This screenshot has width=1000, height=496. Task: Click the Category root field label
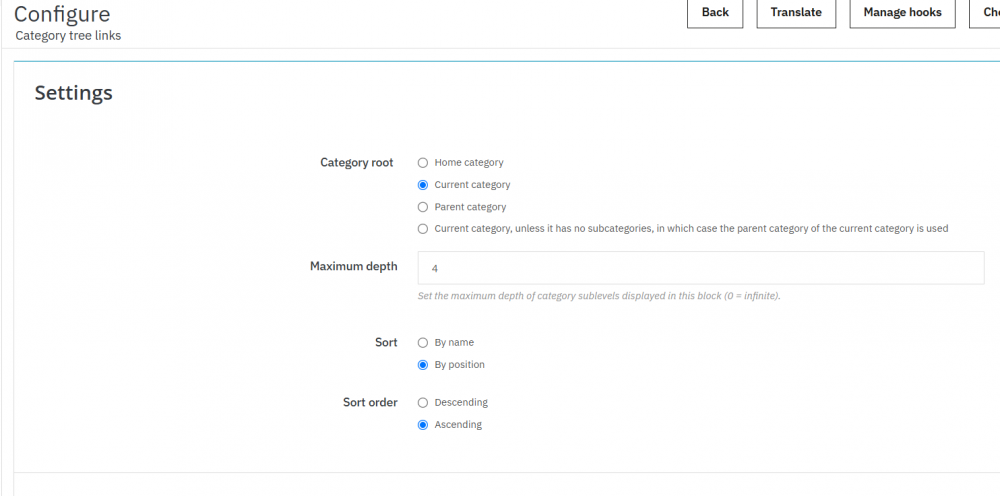pos(356,163)
